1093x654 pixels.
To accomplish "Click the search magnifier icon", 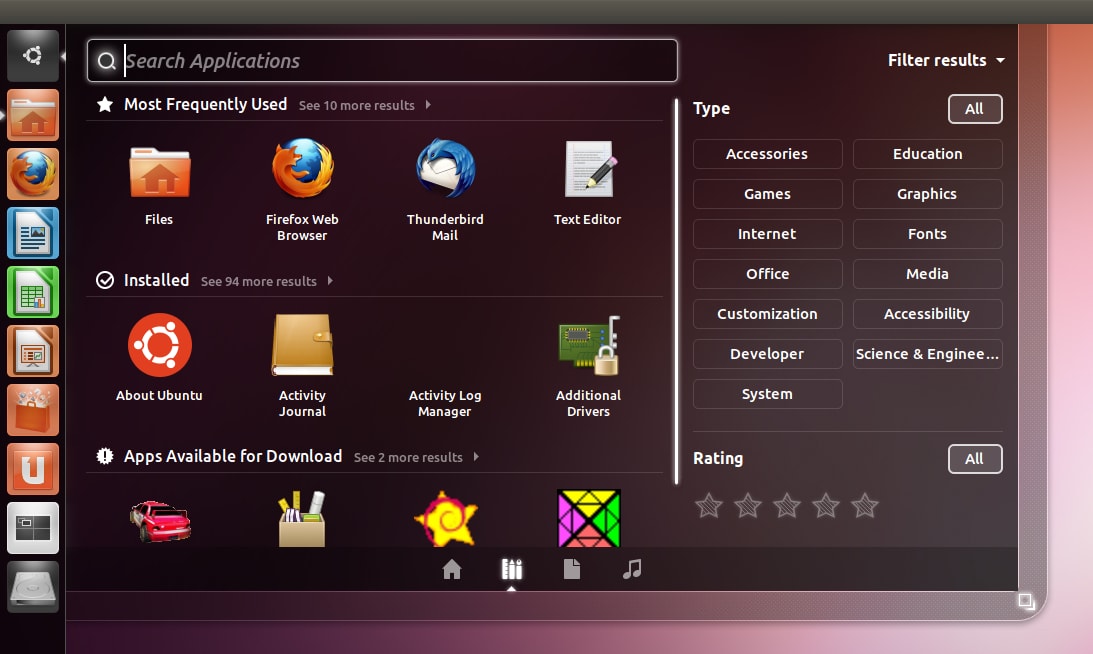I will coord(106,61).
